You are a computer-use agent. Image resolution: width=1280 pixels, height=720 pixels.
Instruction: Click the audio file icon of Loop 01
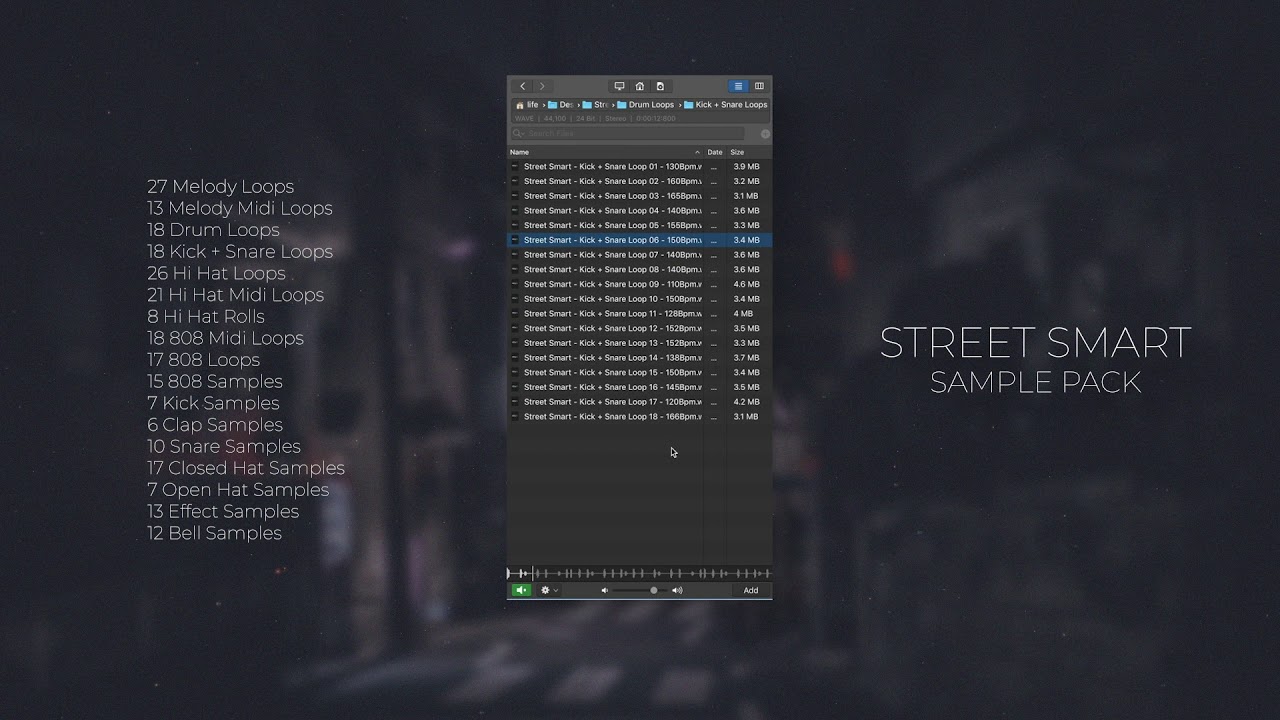point(515,167)
